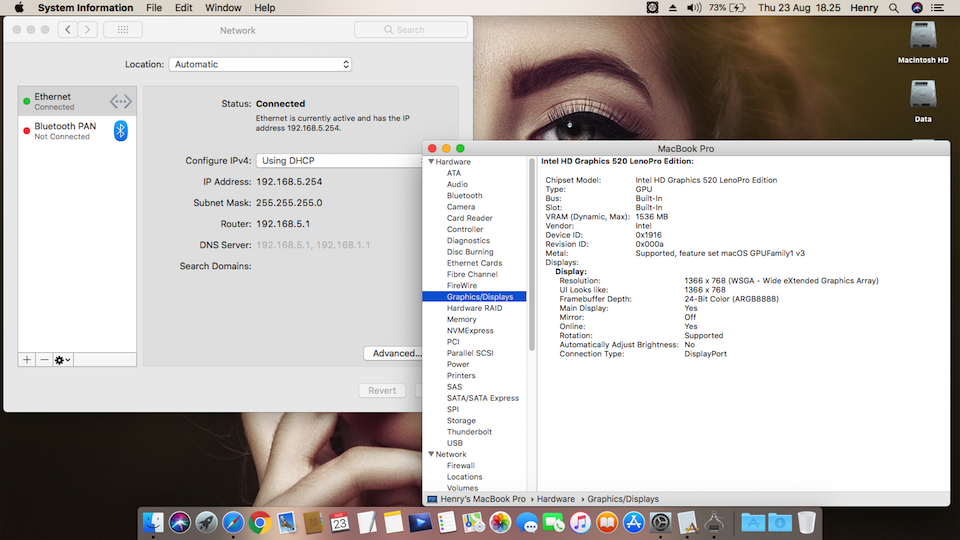Open Reminders list icon in dock
Image resolution: width=960 pixels, height=540 pixels.
(446, 523)
